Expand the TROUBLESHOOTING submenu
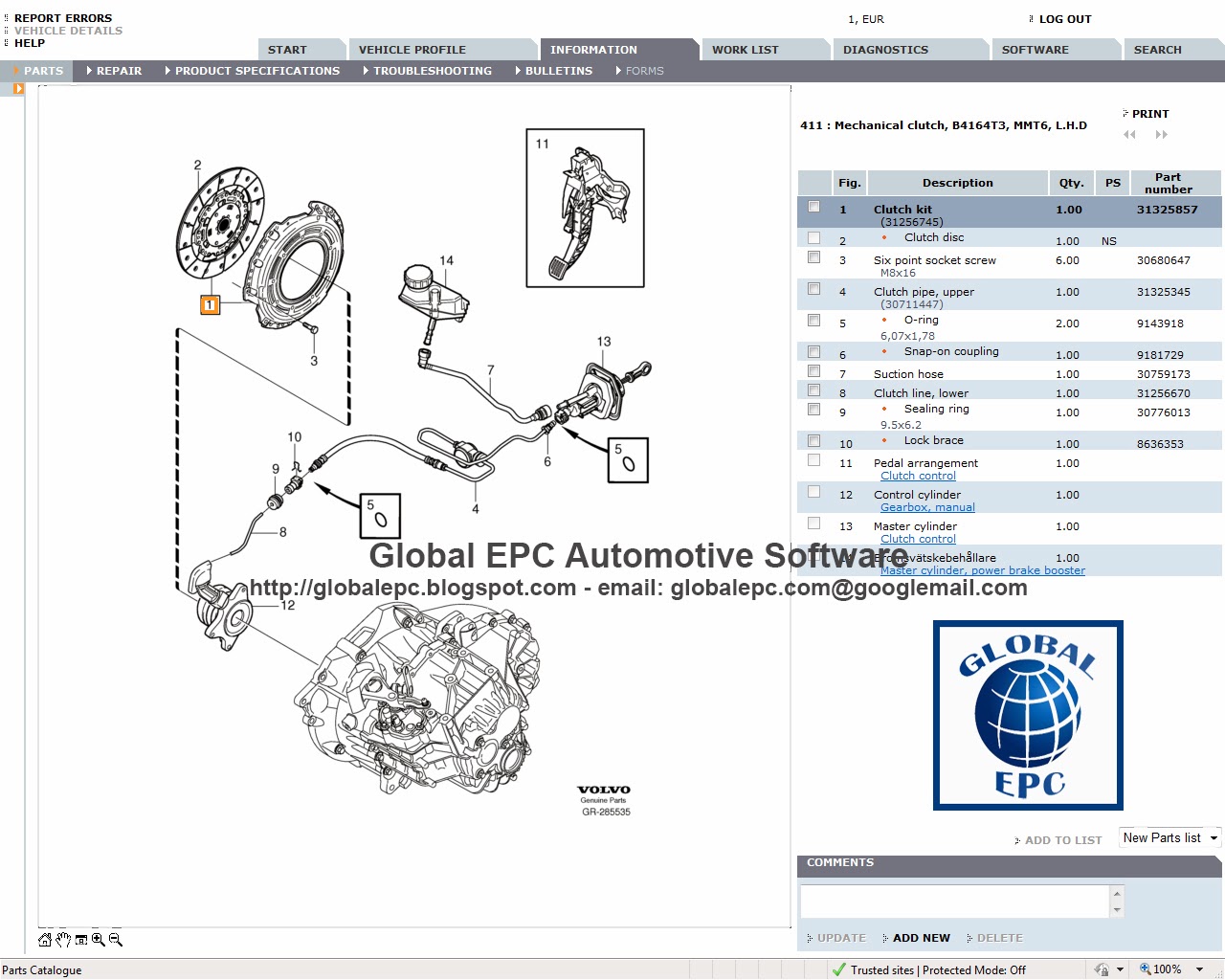 (427, 71)
